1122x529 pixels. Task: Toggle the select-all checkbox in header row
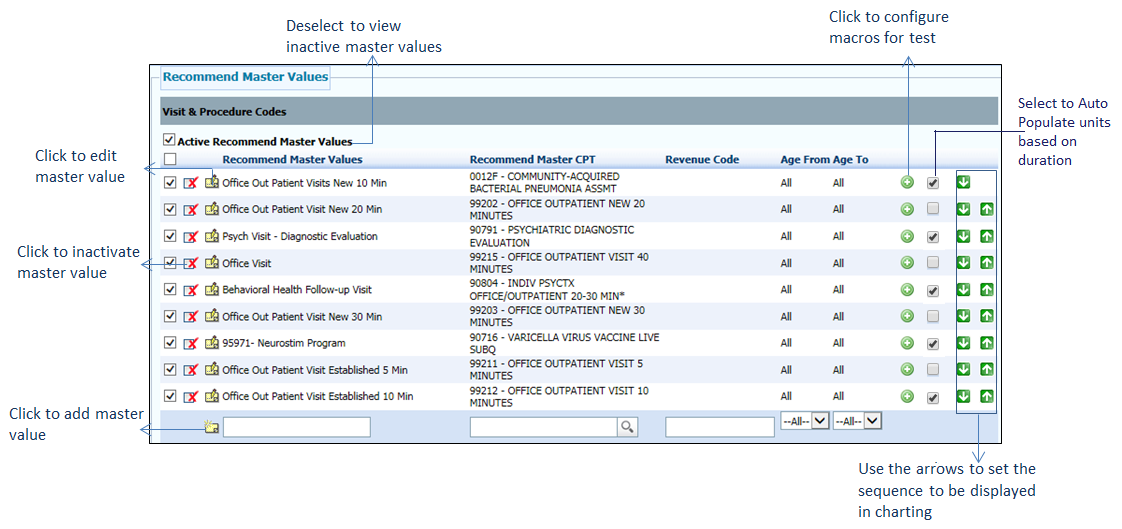coord(170,159)
